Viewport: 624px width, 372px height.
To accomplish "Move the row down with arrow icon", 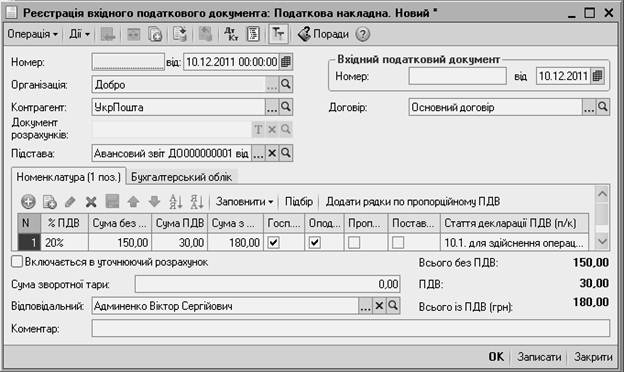I will (x=154, y=202).
